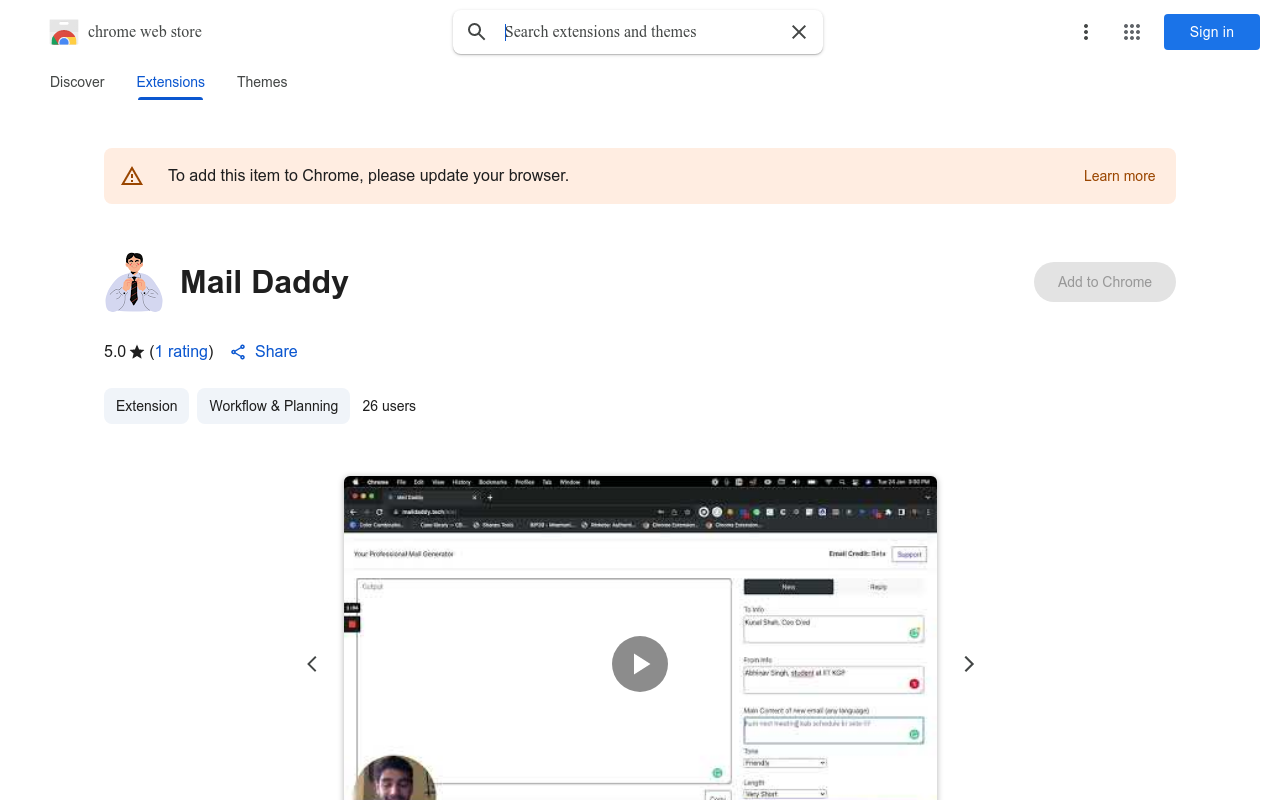This screenshot has height=800, width=1280.
Task: Switch to the Extensions tab
Action: point(171,82)
